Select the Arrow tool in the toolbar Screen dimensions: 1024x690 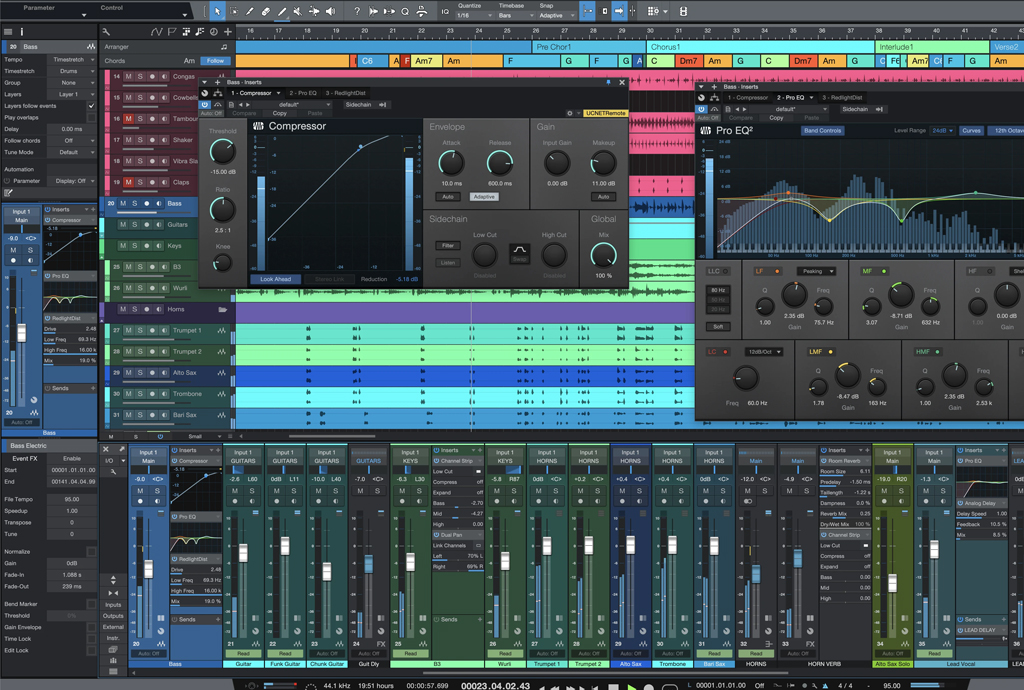point(217,11)
